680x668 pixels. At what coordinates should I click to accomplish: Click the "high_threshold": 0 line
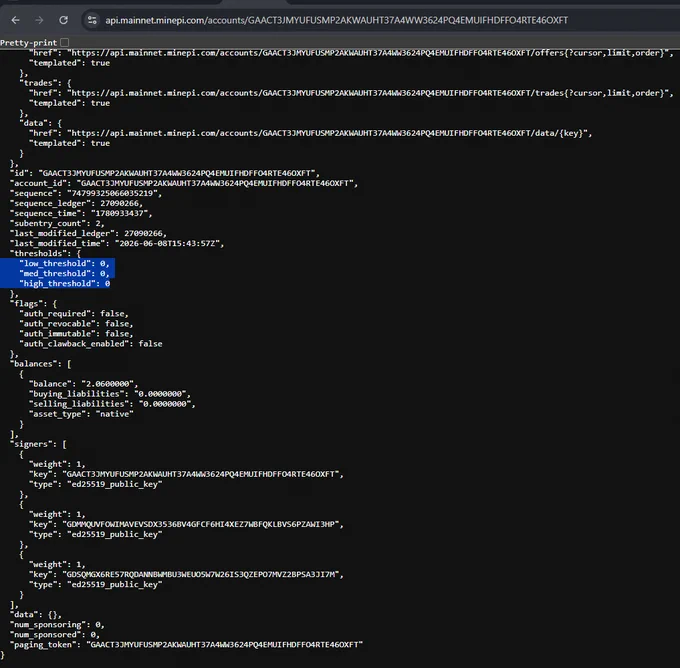[x=64, y=283]
